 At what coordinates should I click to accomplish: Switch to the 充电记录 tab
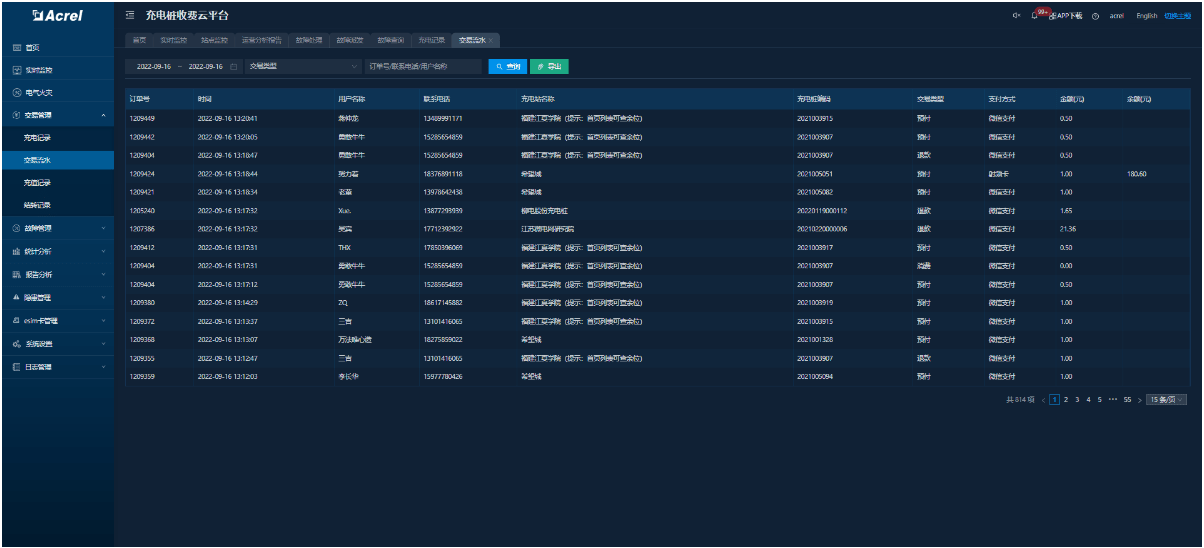point(432,40)
